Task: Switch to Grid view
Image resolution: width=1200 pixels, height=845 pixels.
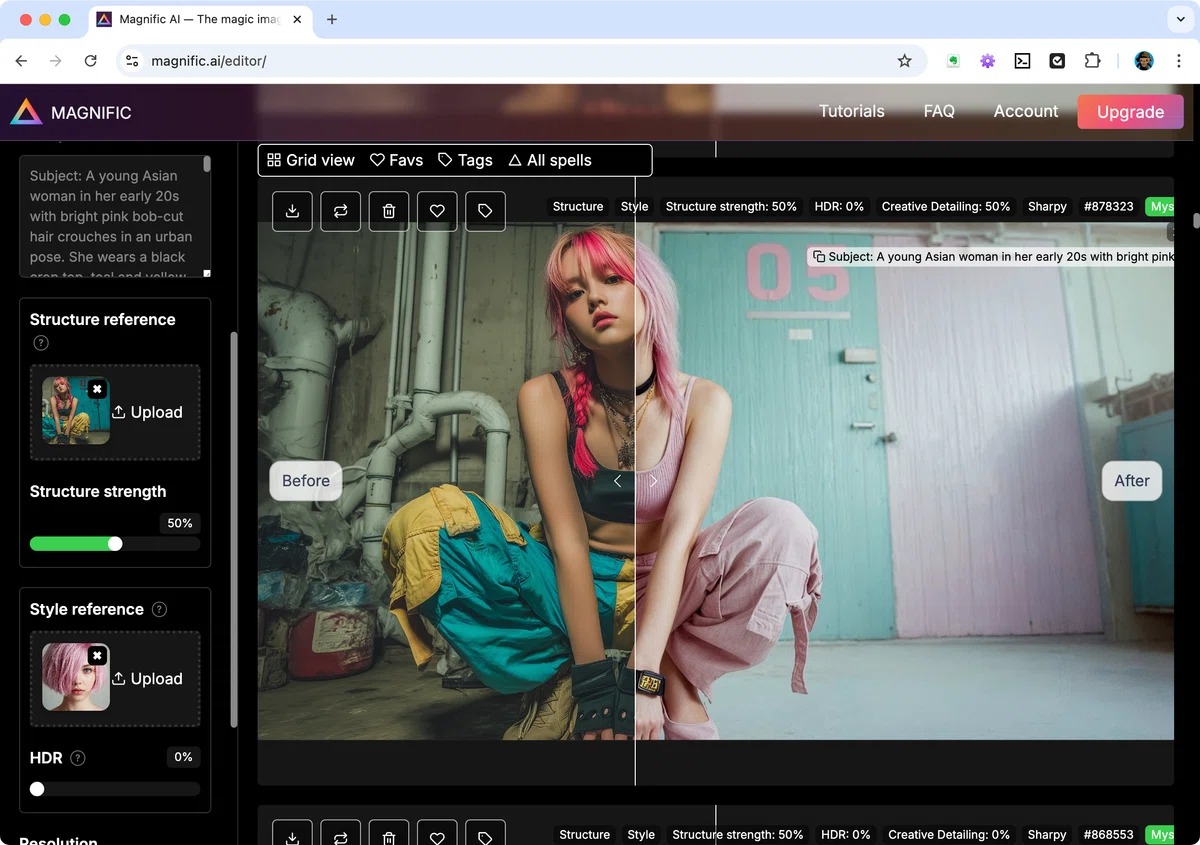Action: tap(311, 160)
